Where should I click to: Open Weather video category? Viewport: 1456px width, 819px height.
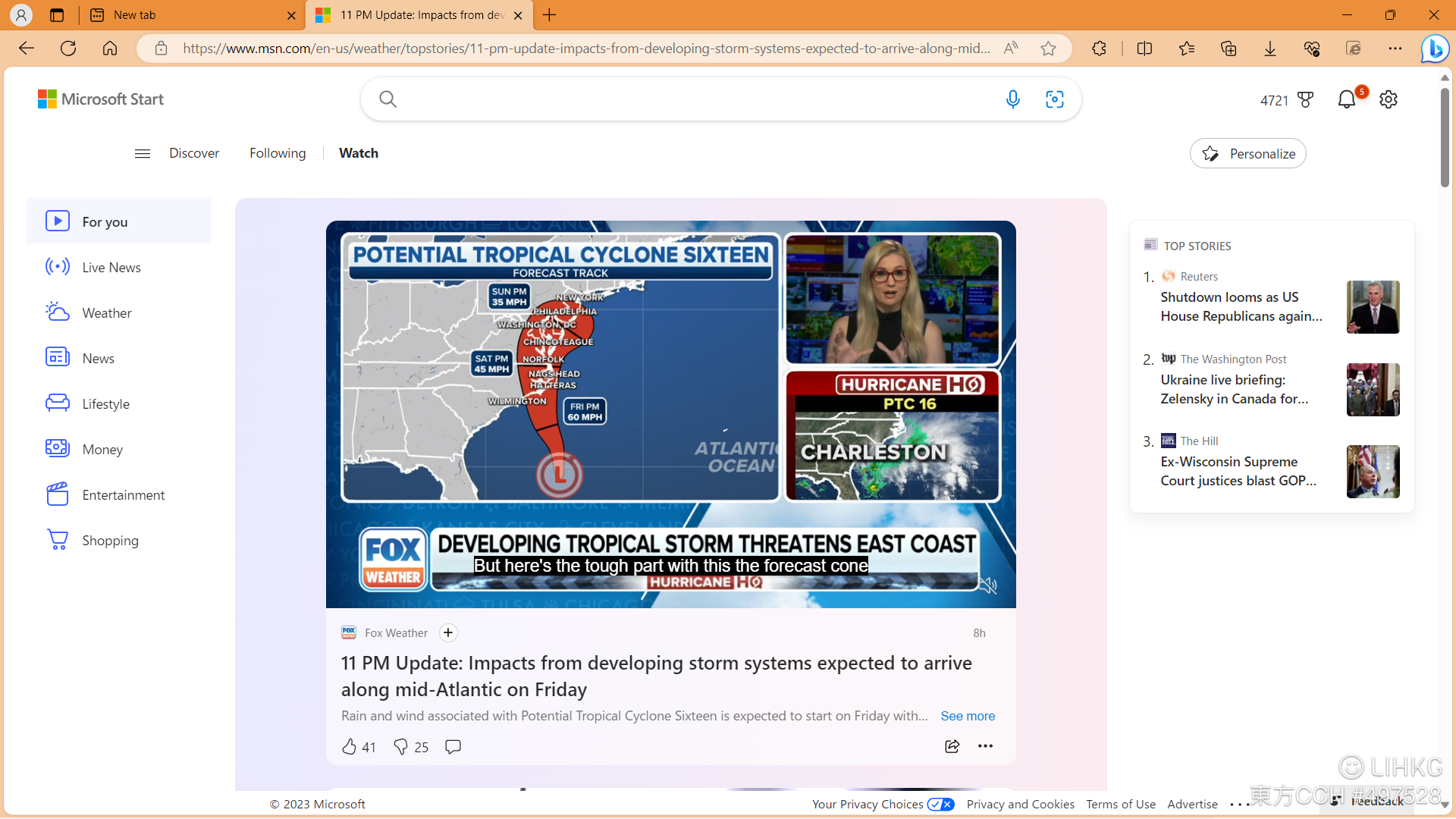point(119,312)
